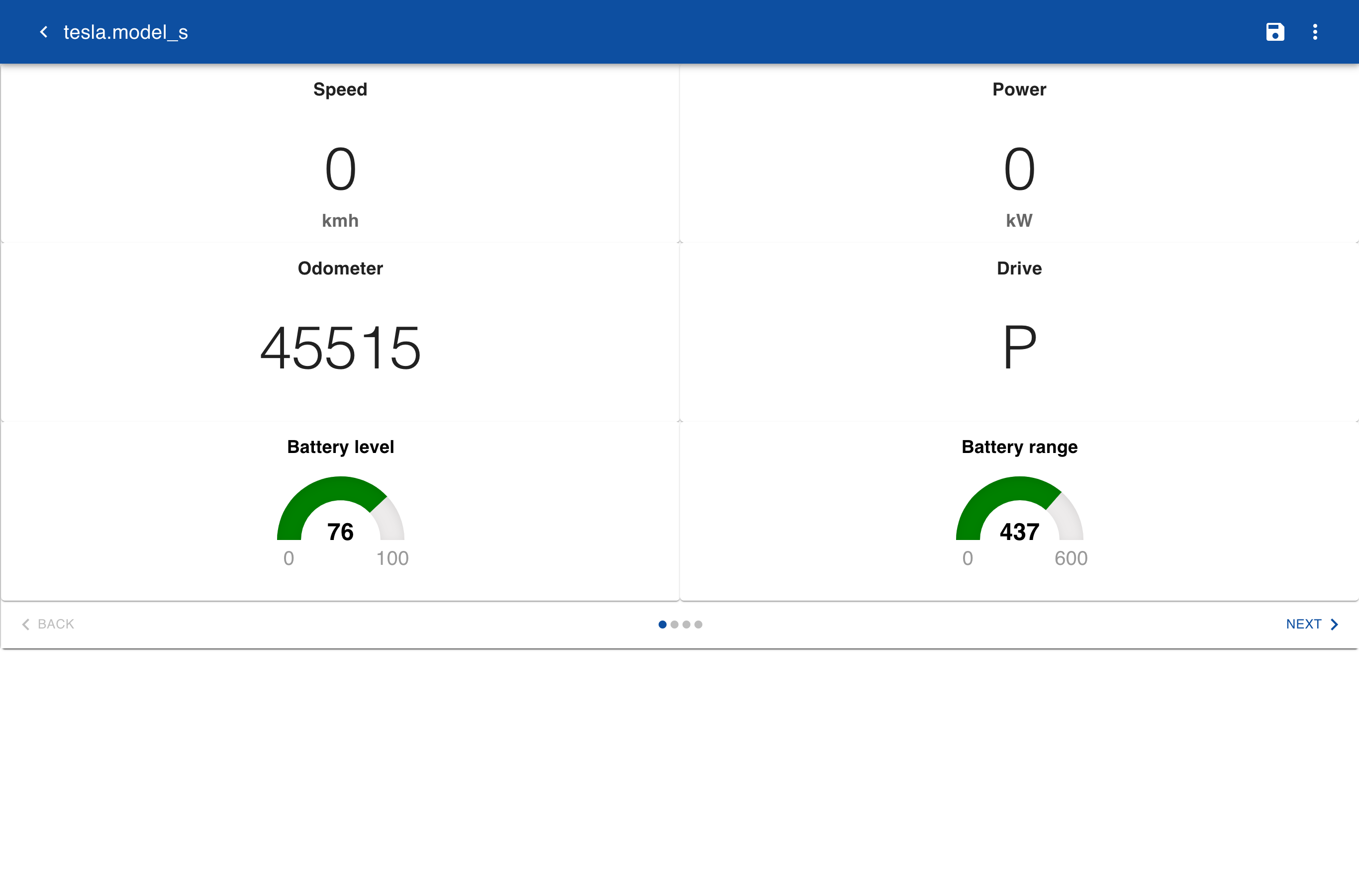Viewport: 1359px width, 896px height.
Task: Click the Odometer card title
Action: [x=340, y=268]
